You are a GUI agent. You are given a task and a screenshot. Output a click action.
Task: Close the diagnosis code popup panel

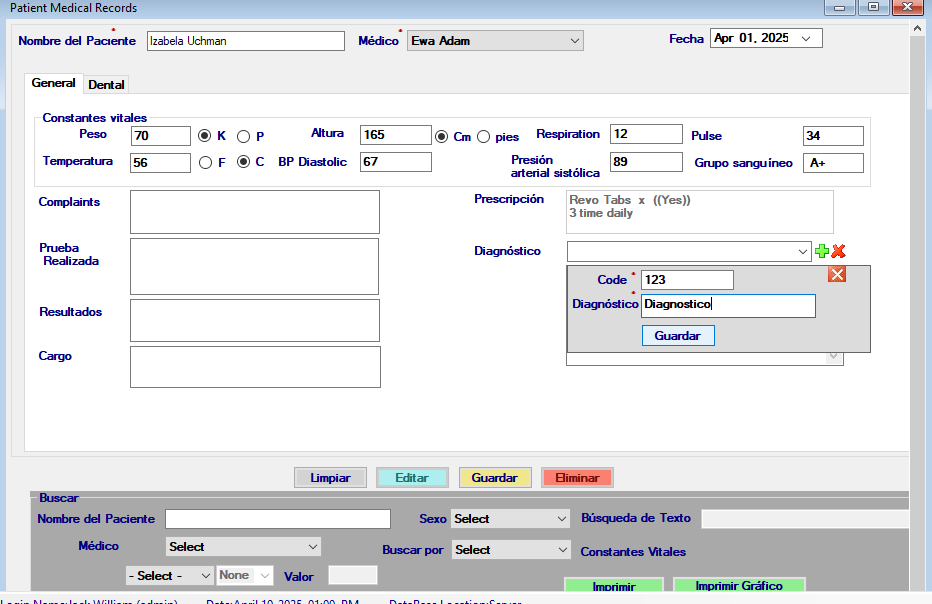coord(837,275)
